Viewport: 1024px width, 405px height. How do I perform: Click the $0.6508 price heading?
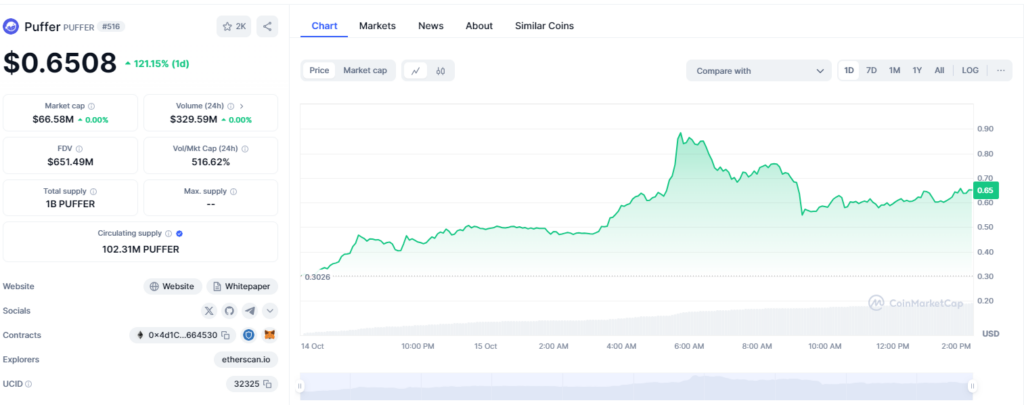[x=60, y=63]
